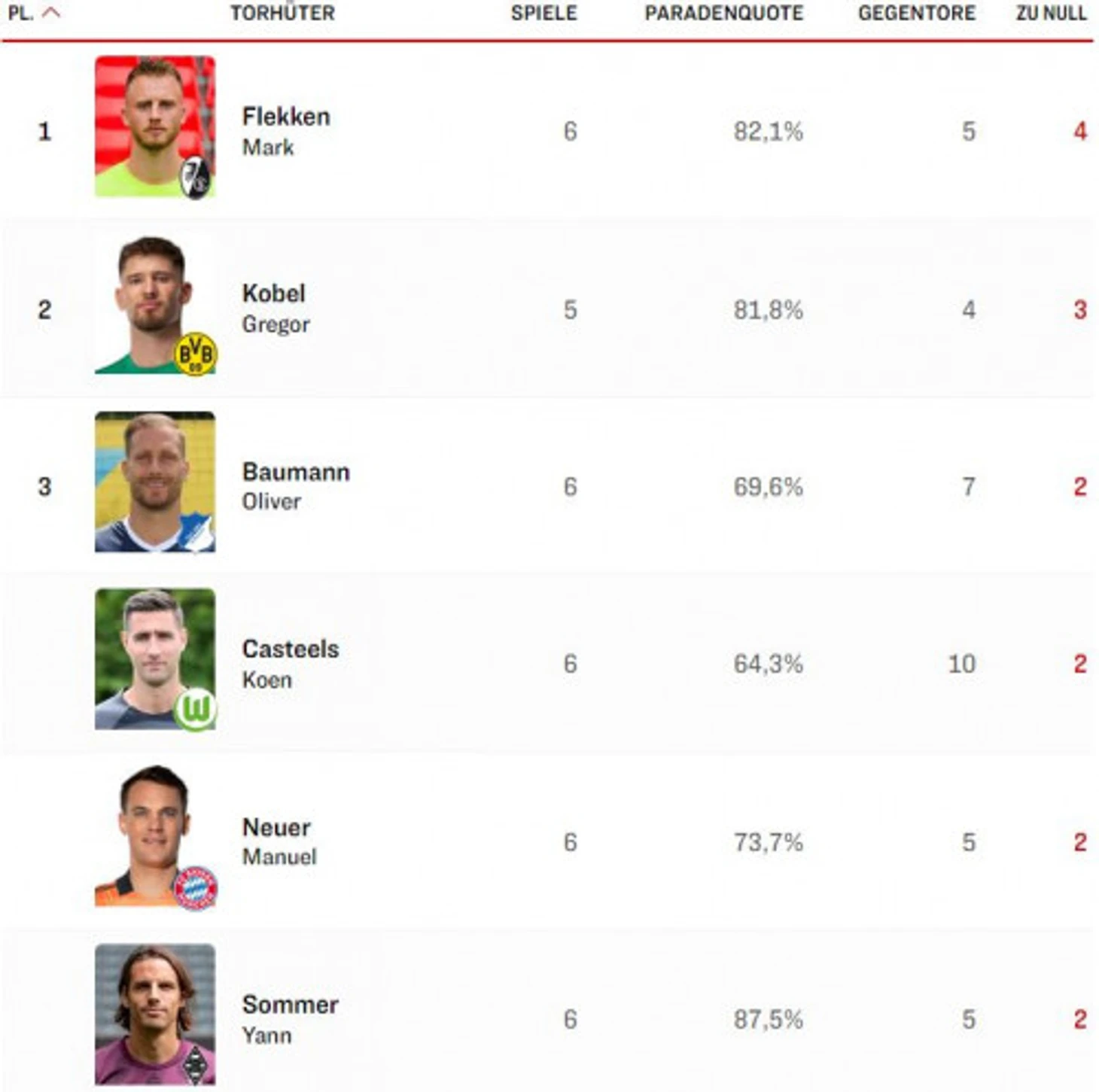Open the Neuer player name link
Image resolution: width=1099 pixels, height=1092 pixels.
(276, 827)
